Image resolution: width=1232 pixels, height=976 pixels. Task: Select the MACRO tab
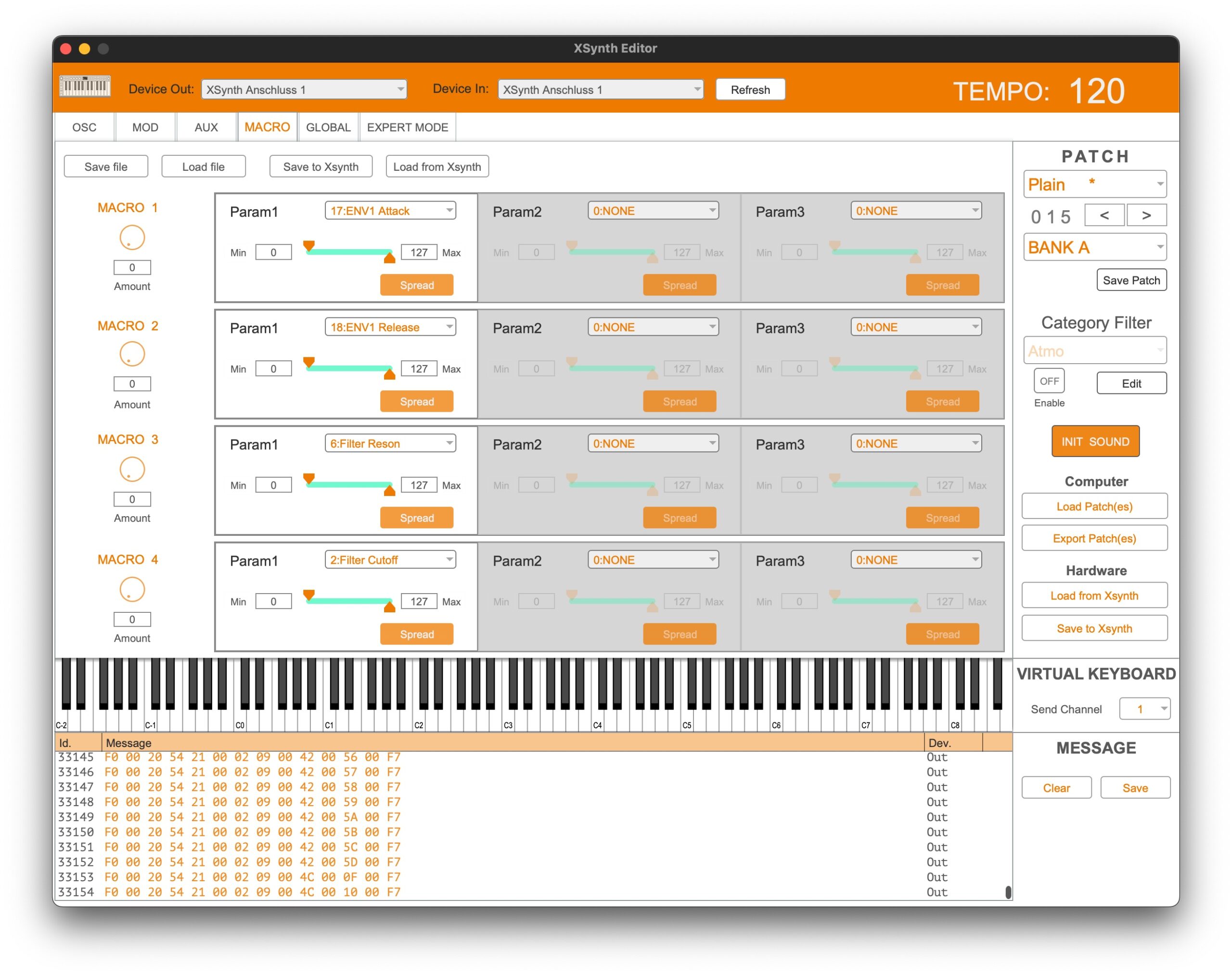point(267,127)
